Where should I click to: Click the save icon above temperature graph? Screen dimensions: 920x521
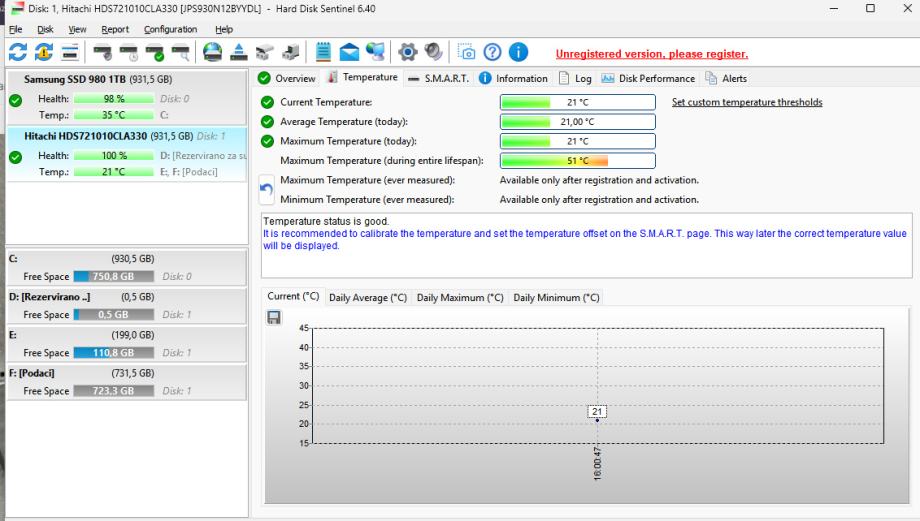click(x=274, y=317)
